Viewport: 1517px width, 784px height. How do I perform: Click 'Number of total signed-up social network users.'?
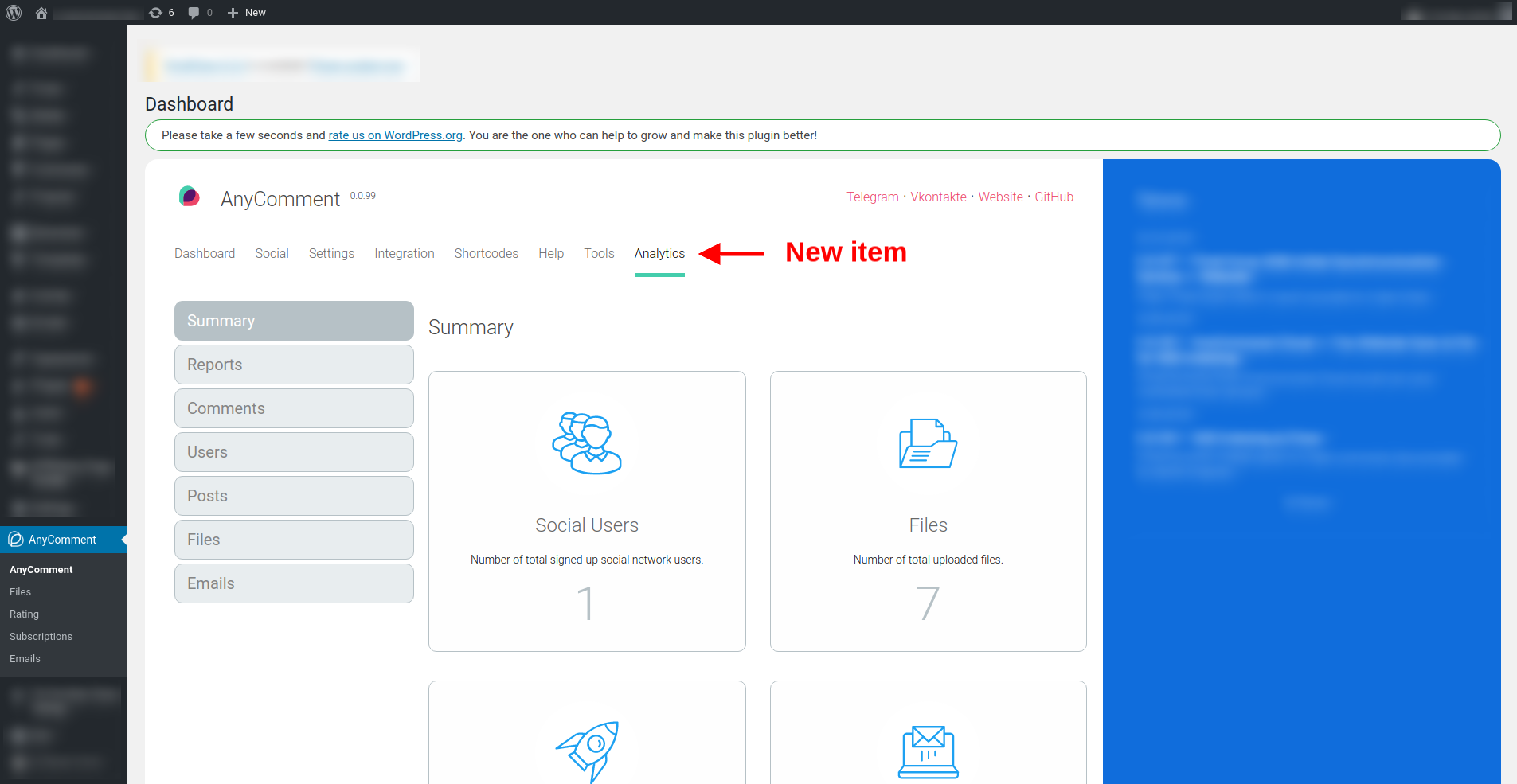click(x=587, y=560)
